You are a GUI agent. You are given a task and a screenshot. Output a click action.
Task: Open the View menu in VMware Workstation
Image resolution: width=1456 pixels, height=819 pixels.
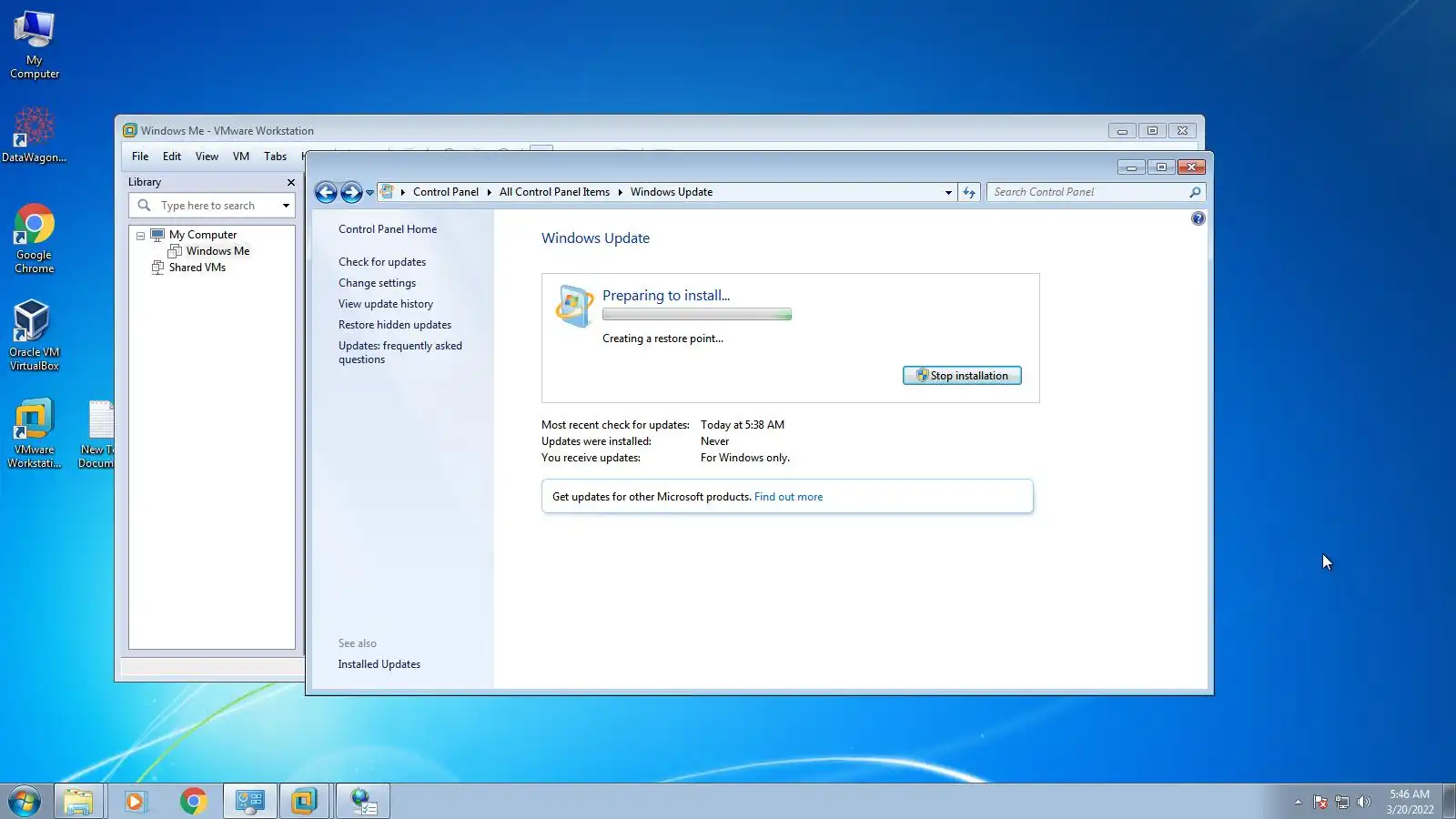pos(207,157)
